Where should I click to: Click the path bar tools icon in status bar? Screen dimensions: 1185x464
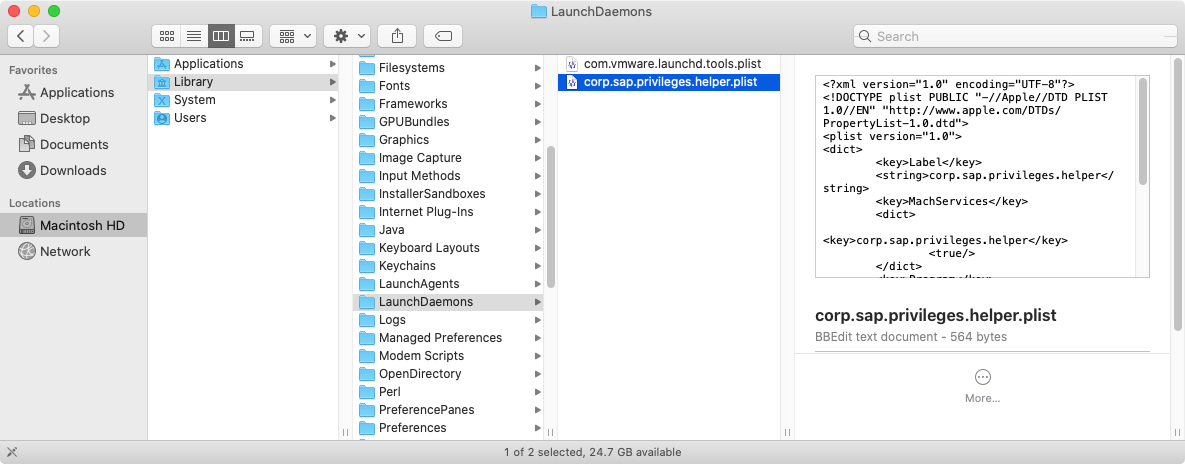tap(11, 453)
